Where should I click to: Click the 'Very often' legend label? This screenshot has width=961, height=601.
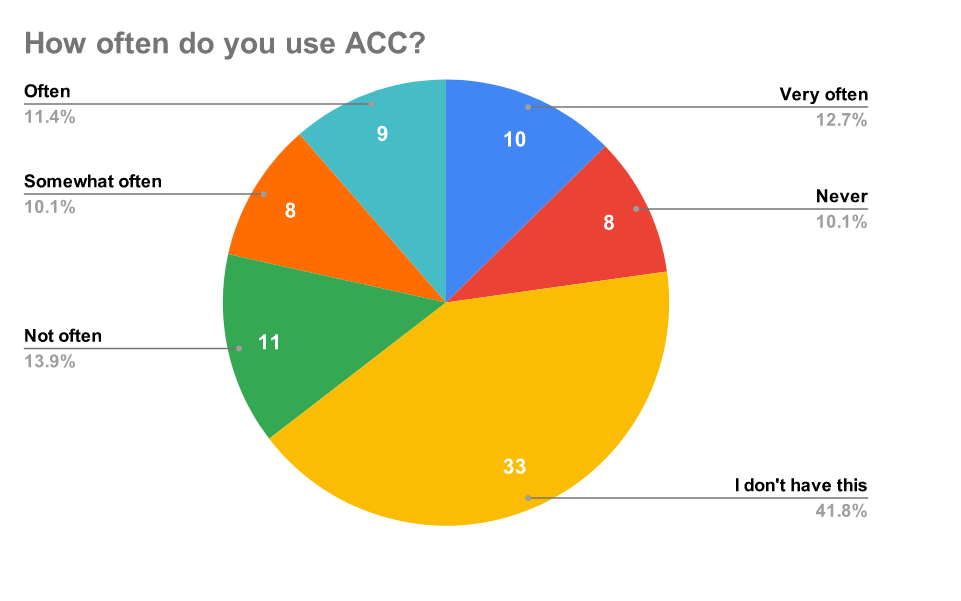824,95
